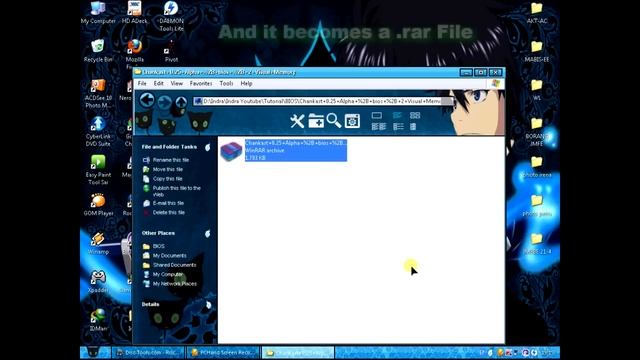The height and width of the screenshot is (360, 640).
Task: Open the AKT-AC desktop folder
Action: 537,13
